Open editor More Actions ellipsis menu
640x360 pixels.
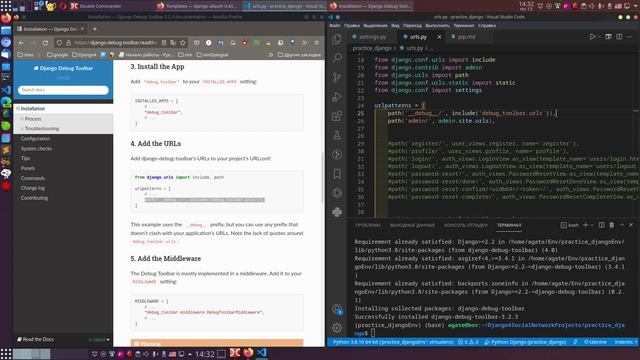pos(629,37)
